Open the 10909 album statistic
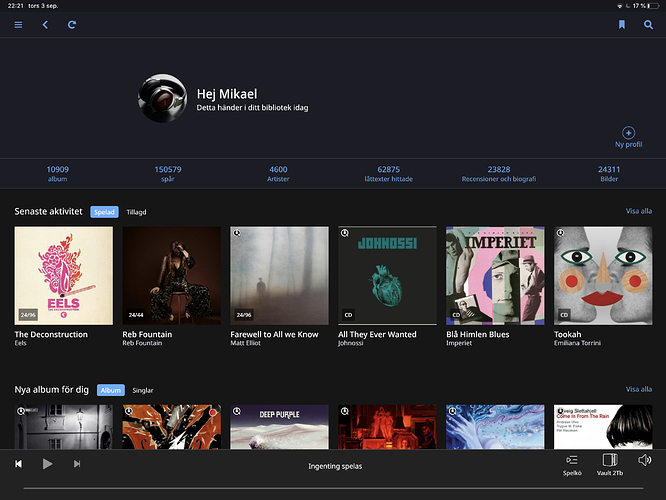Image resolution: width=666 pixels, height=500 pixels. [57, 174]
